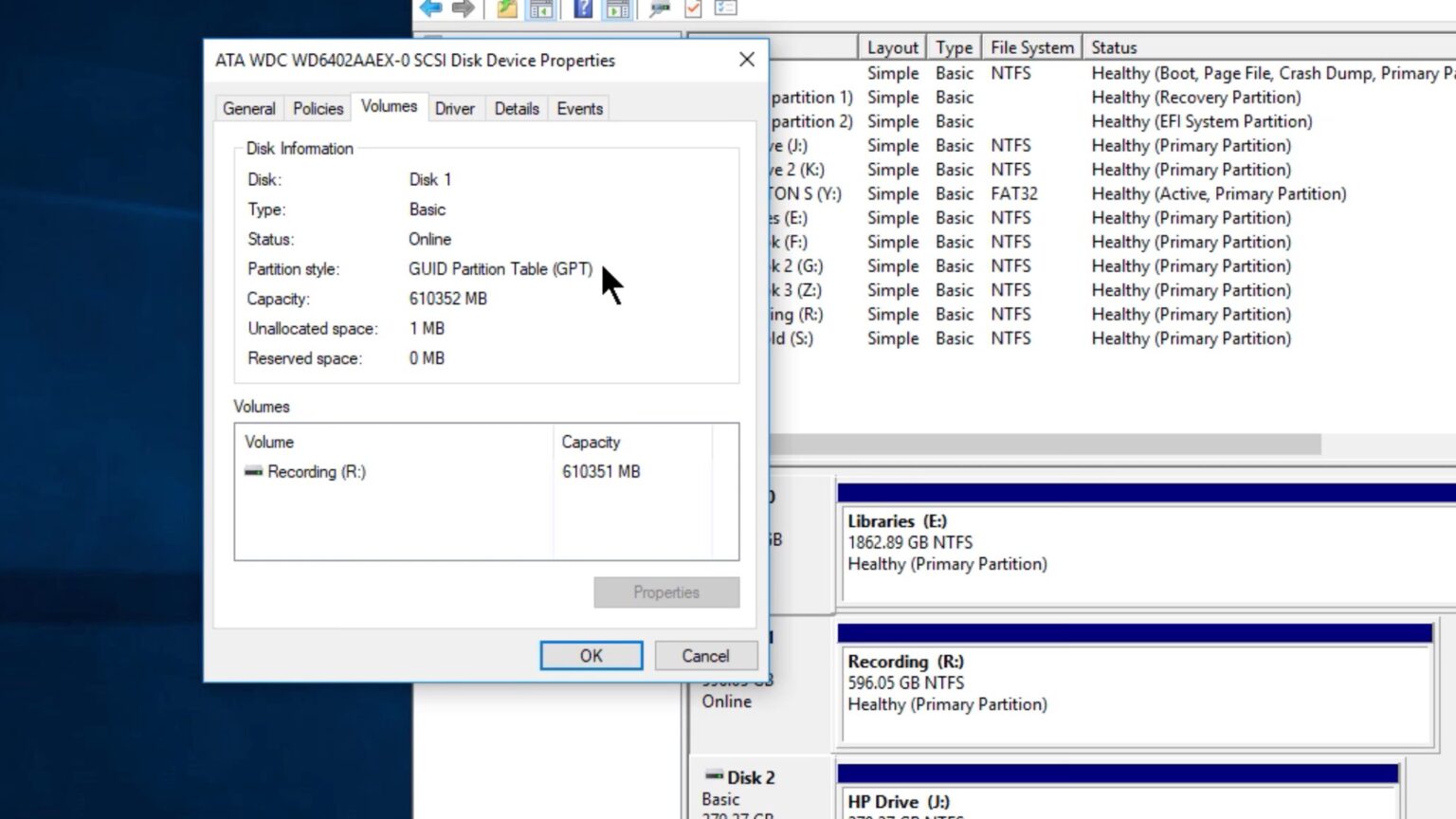Open the Details tab
The width and height of the screenshot is (1456, 819).
[x=517, y=108]
